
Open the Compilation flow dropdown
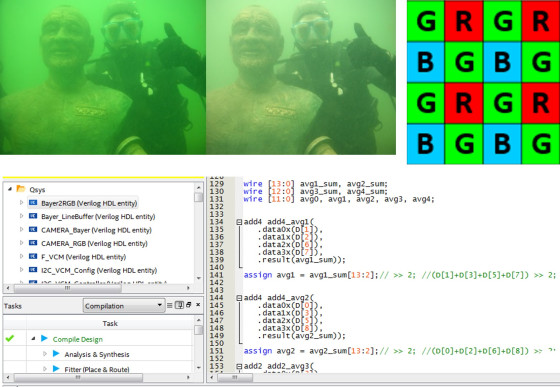click(x=124, y=306)
